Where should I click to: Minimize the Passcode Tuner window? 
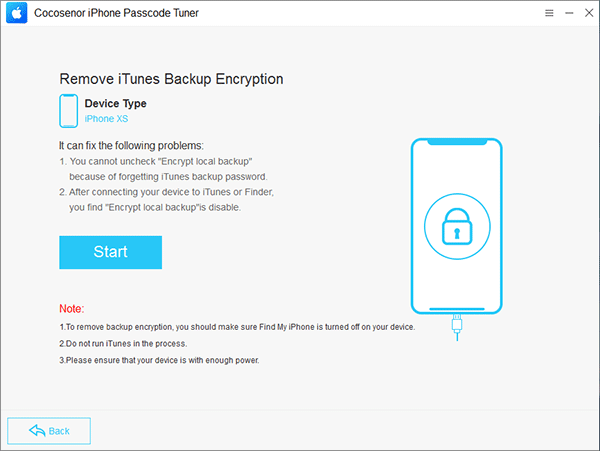click(569, 13)
